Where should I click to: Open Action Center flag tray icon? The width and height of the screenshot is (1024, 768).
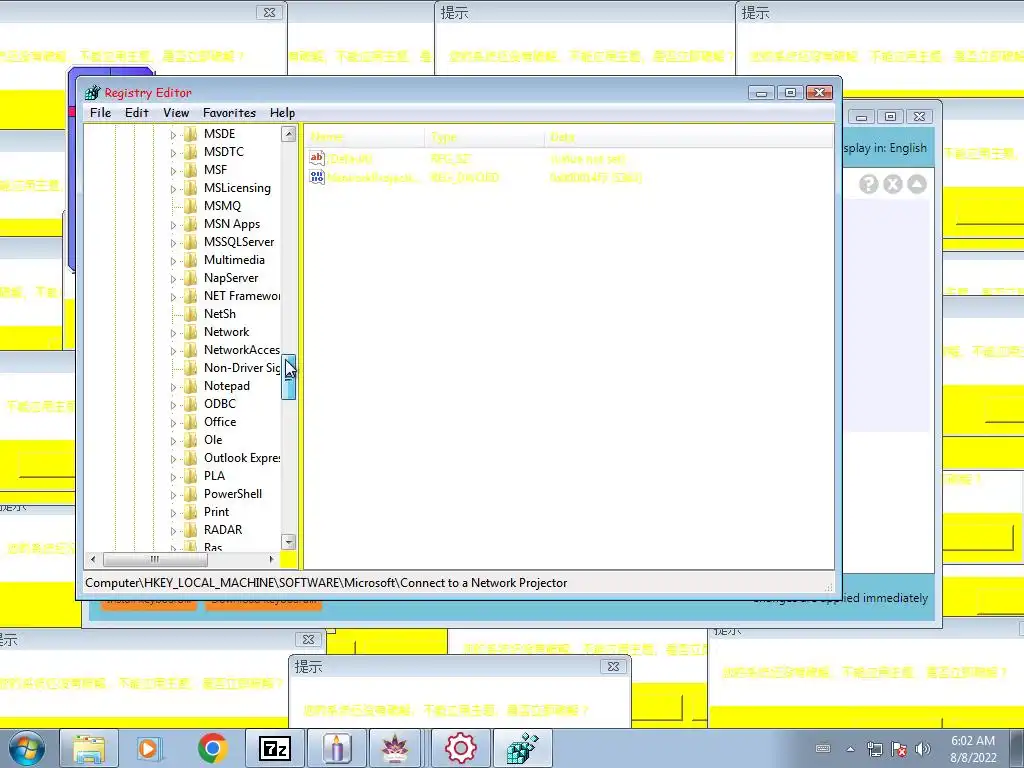(x=899, y=749)
